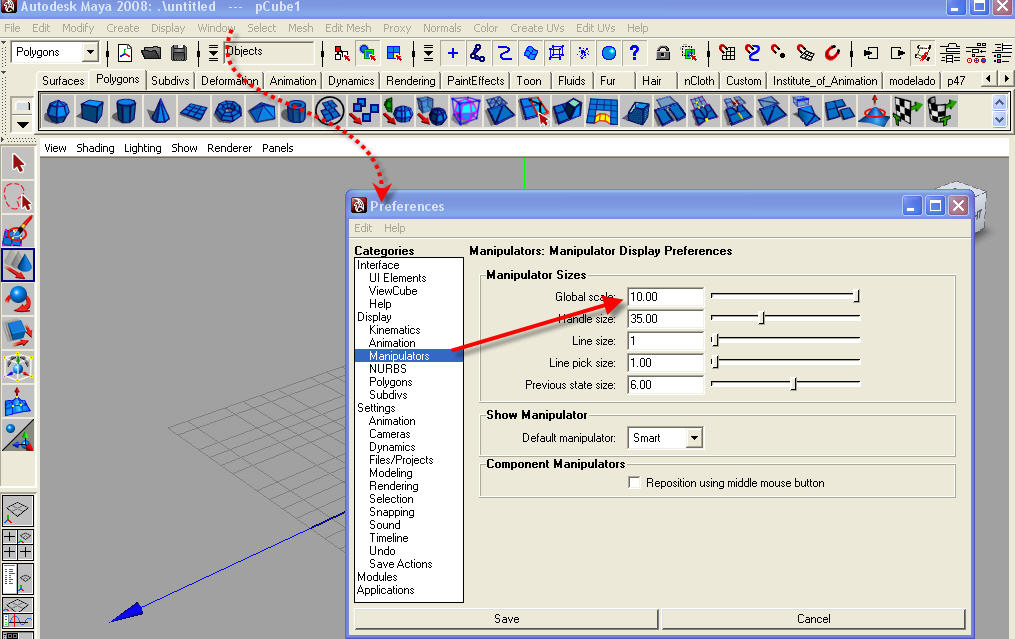1015x639 pixels.
Task: Open the Default manipulator Smart dropdown
Action: pyautogui.click(x=694, y=438)
